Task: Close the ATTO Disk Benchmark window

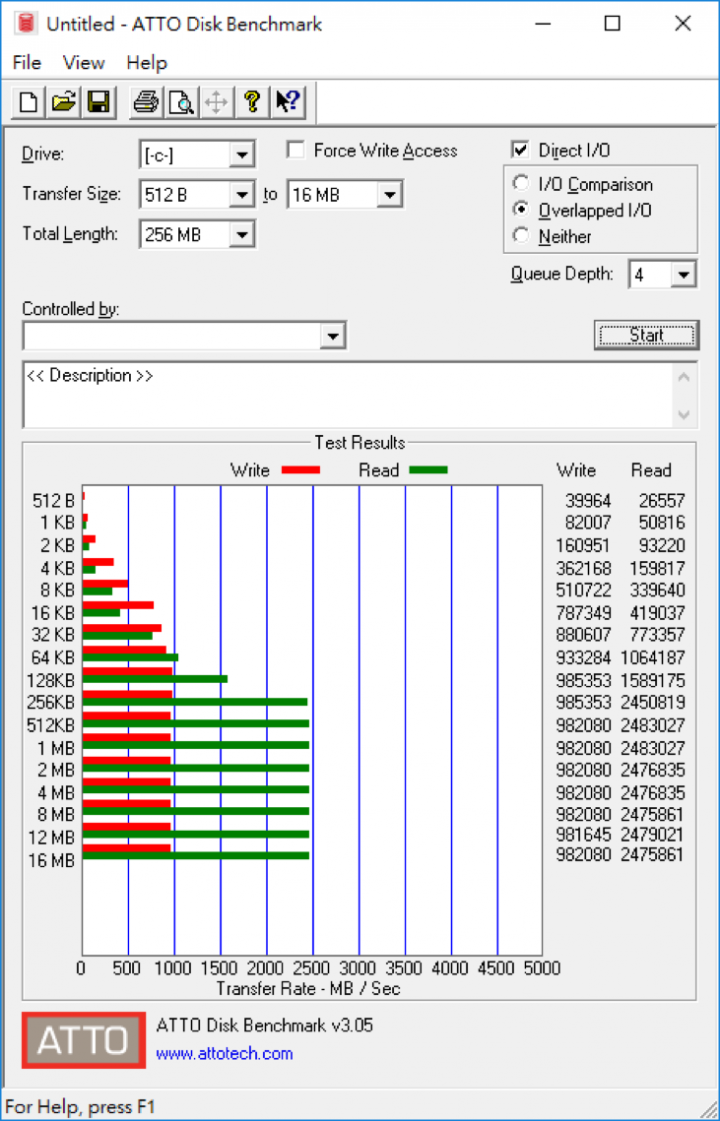Action: click(x=683, y=24)
